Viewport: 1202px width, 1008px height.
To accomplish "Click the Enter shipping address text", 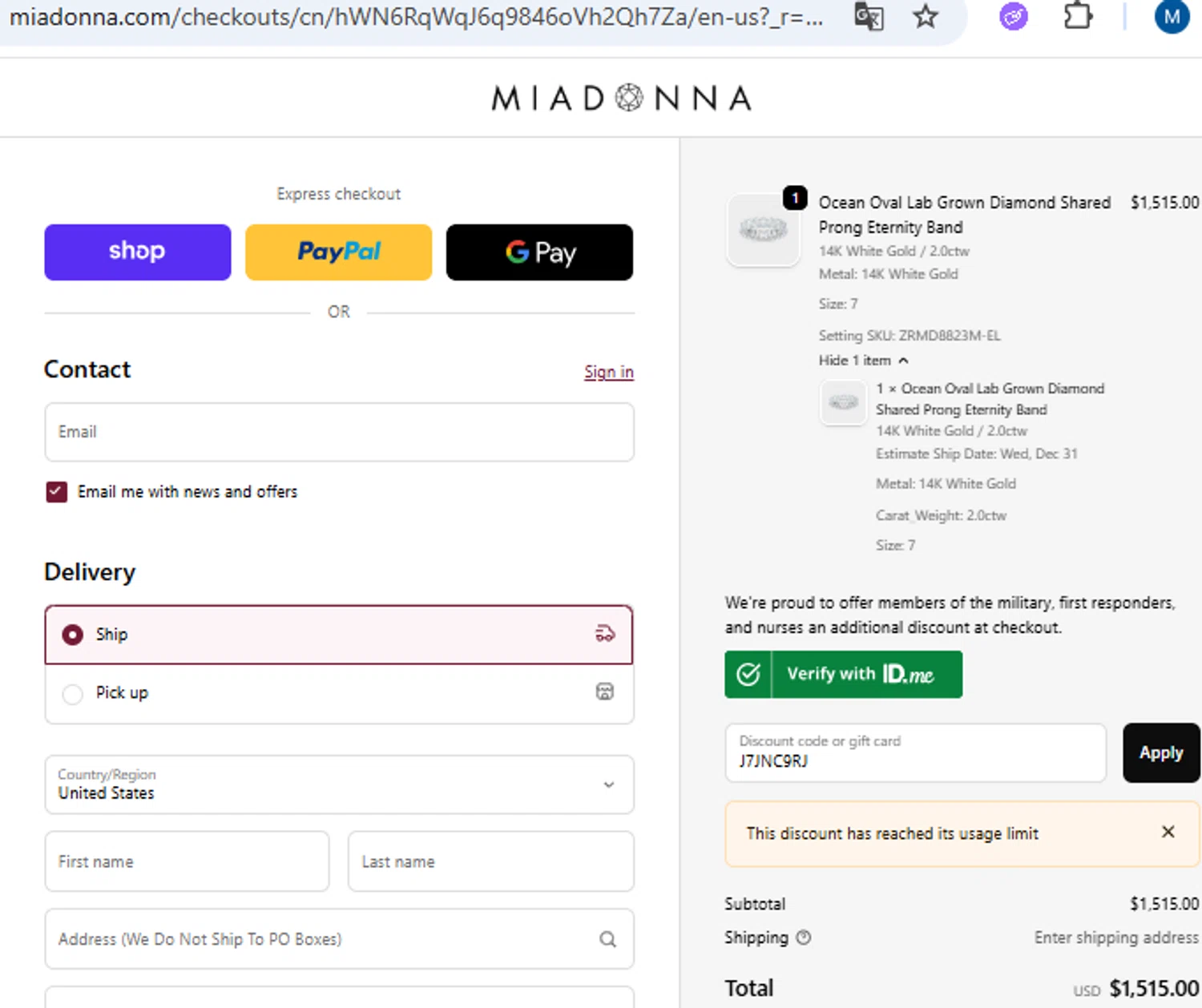I will [x=1116, y=937].
